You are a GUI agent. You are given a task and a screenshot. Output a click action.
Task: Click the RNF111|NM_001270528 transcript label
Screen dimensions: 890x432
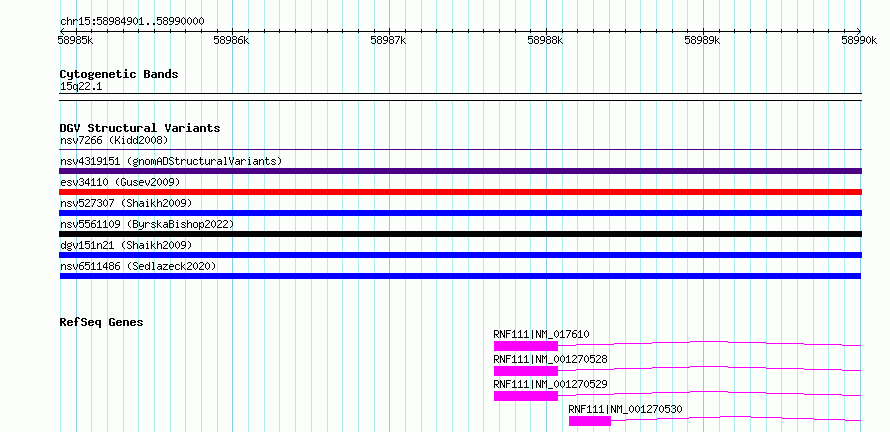(x=550, y=359)
